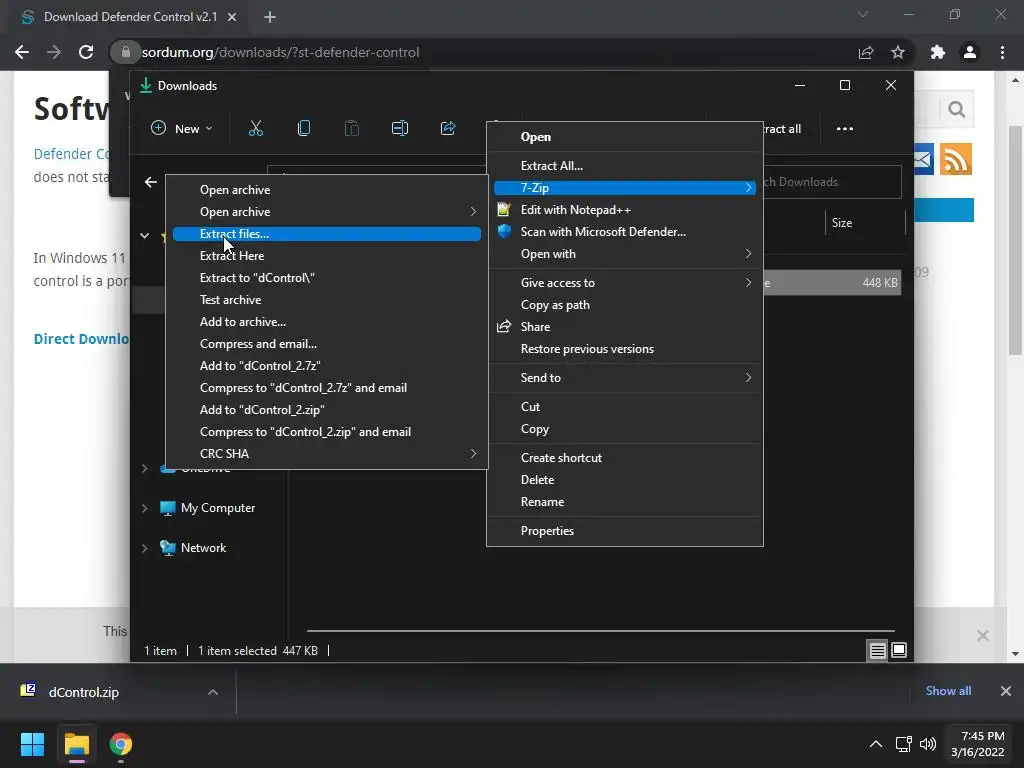This screenshot has height=768, width=1024.
Task: Open Properties from context menu
Action: [x=625, y=531]
